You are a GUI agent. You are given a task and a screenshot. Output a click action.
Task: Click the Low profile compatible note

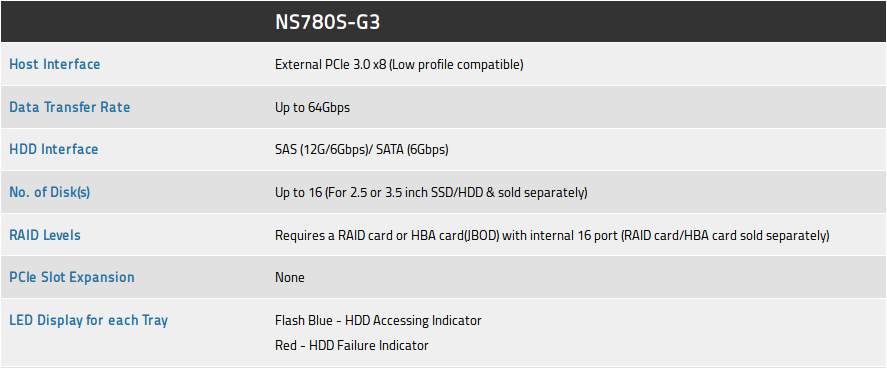[x=457, y=64]
